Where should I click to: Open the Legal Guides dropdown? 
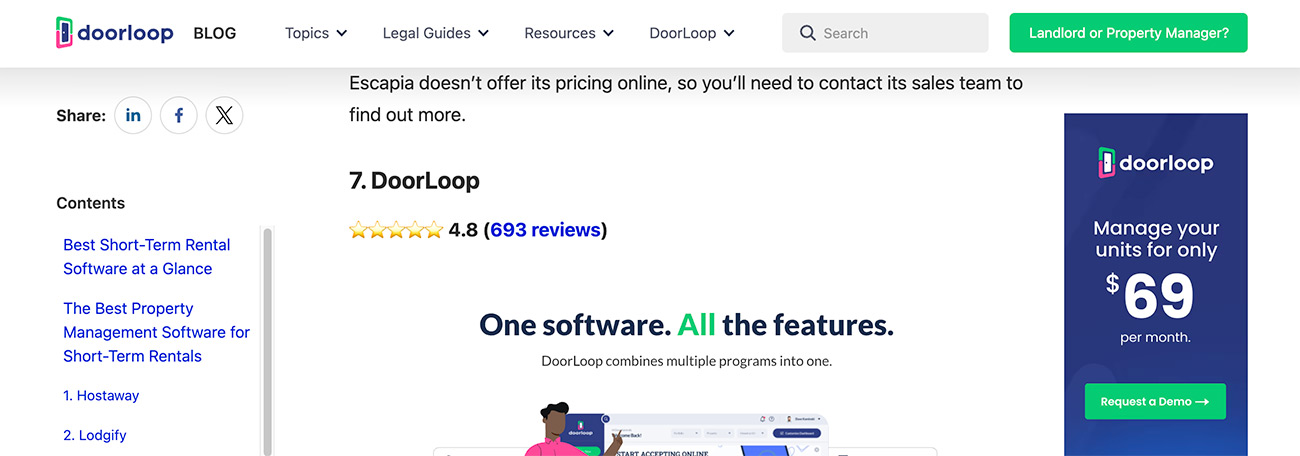click(x=435, y=33)
